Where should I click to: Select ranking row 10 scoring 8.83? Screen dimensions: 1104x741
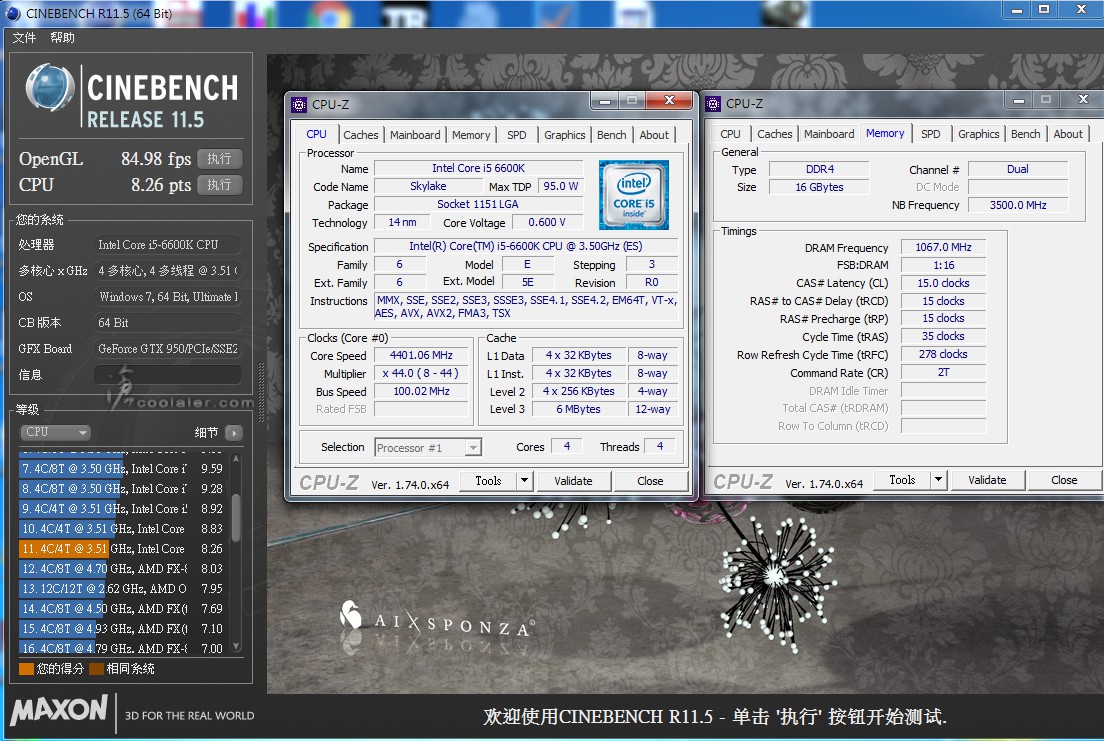(122, 528)
